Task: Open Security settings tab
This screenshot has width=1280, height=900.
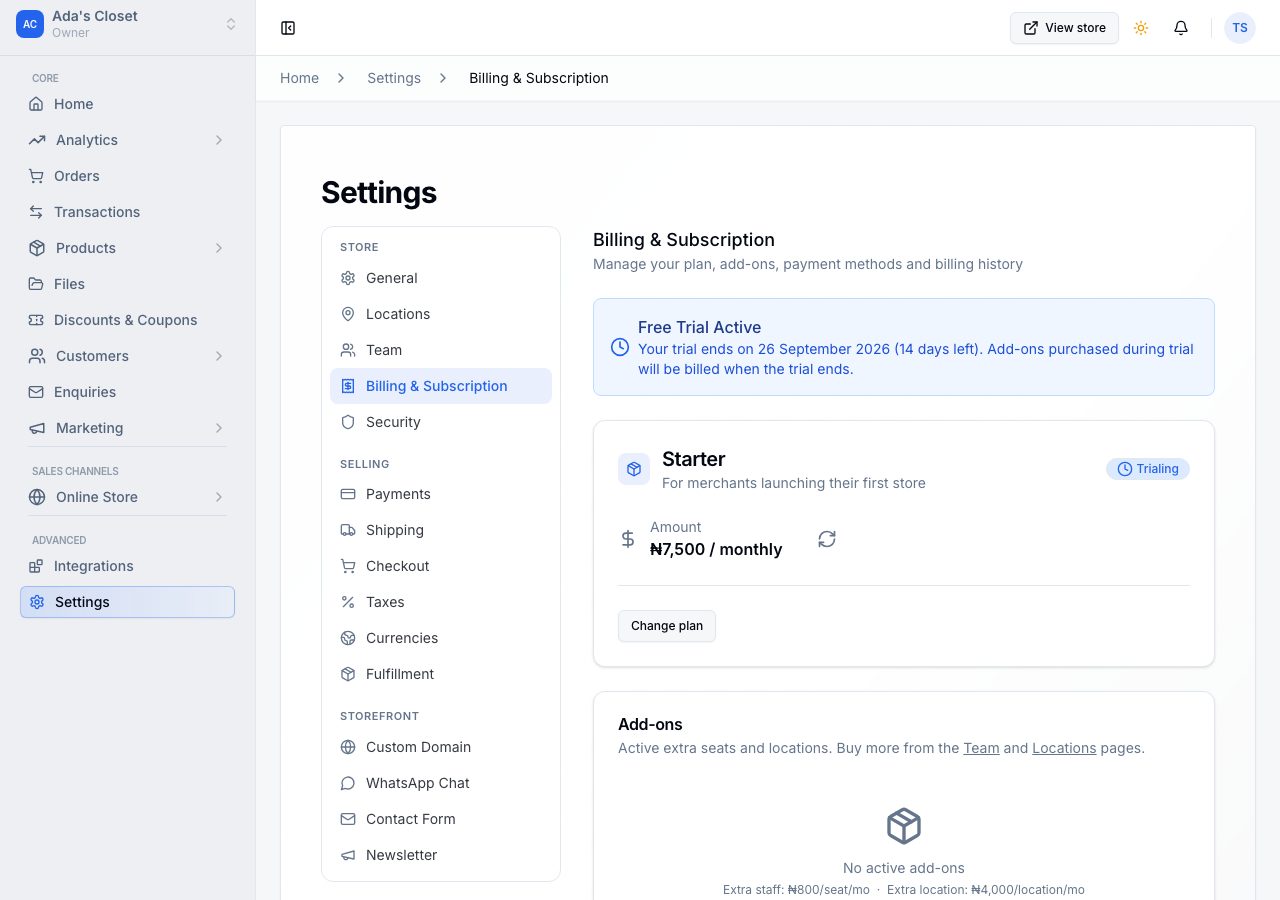Action: pos(441,422)
